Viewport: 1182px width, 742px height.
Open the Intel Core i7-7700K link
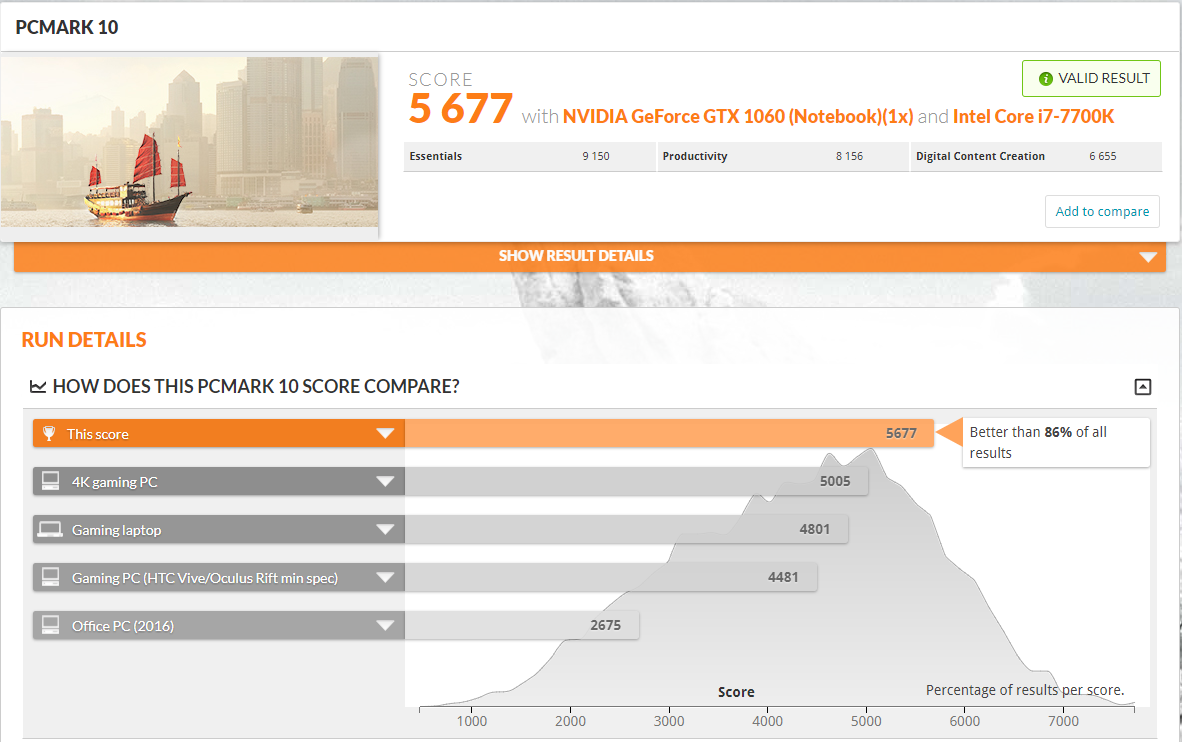point(1033,116)
